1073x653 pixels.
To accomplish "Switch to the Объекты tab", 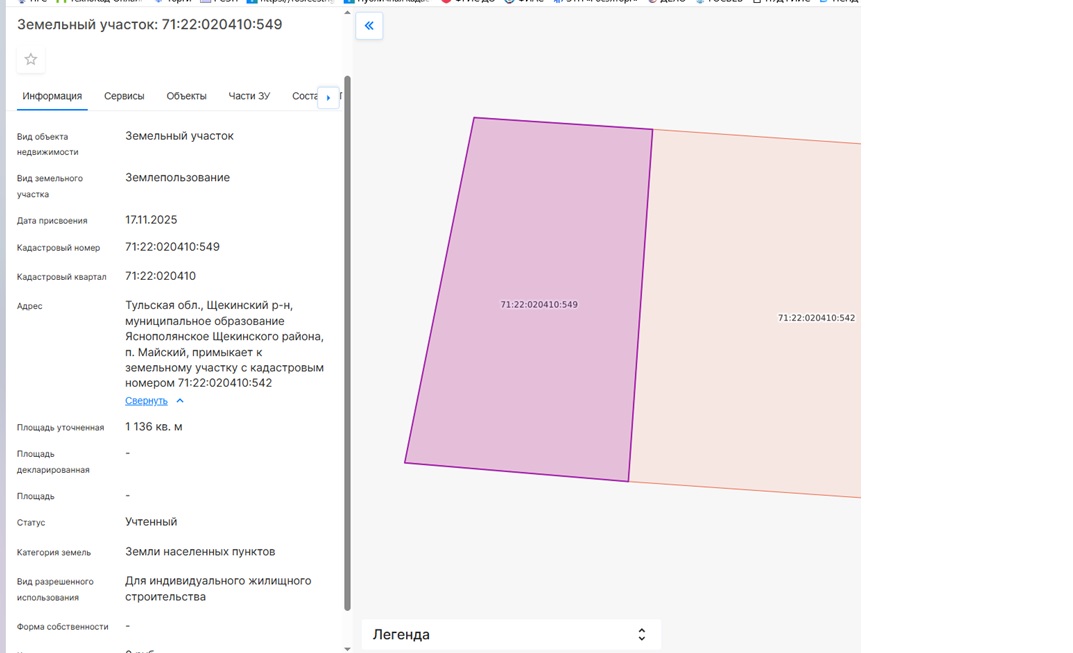I will click(x=186, y=96).
